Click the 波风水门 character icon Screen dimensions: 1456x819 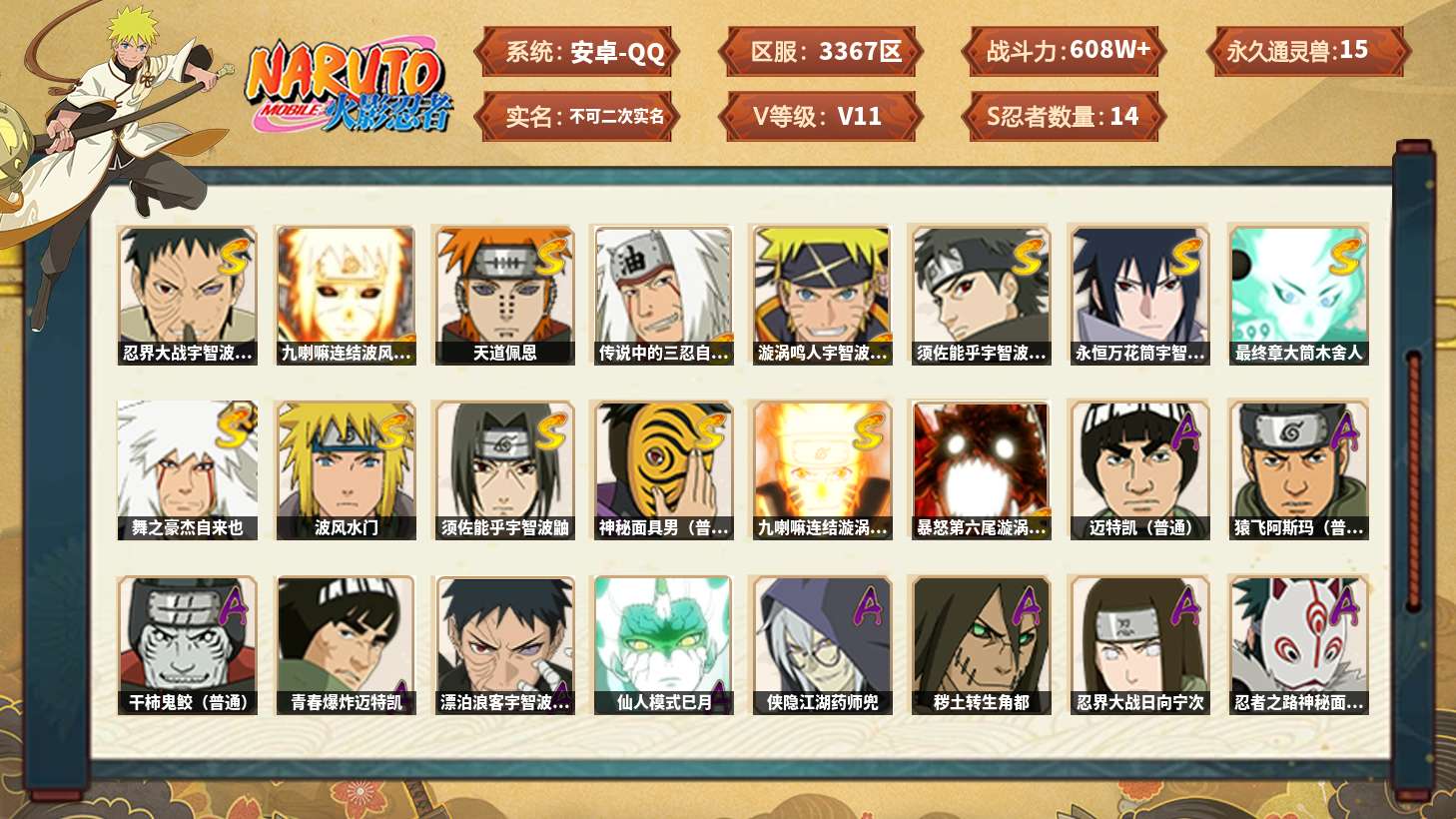(347, 470)
